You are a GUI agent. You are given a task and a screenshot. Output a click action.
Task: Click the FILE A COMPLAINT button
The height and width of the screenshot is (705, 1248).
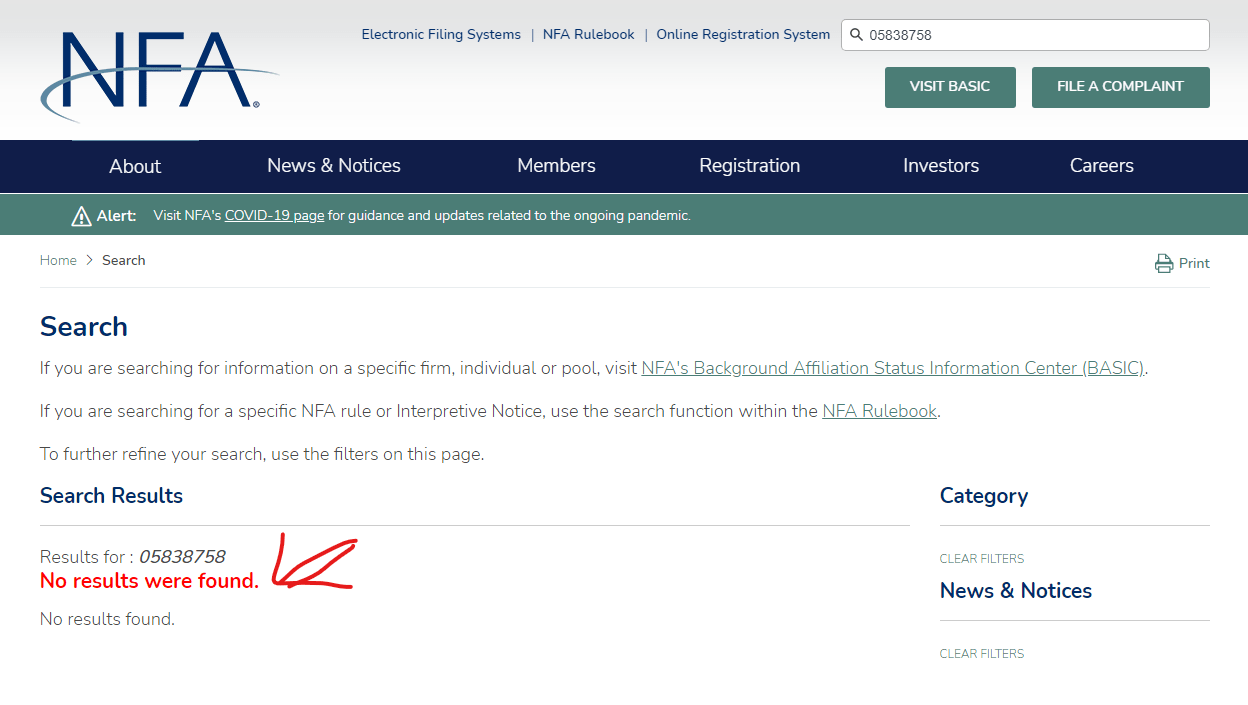(x=1121, y=87)
